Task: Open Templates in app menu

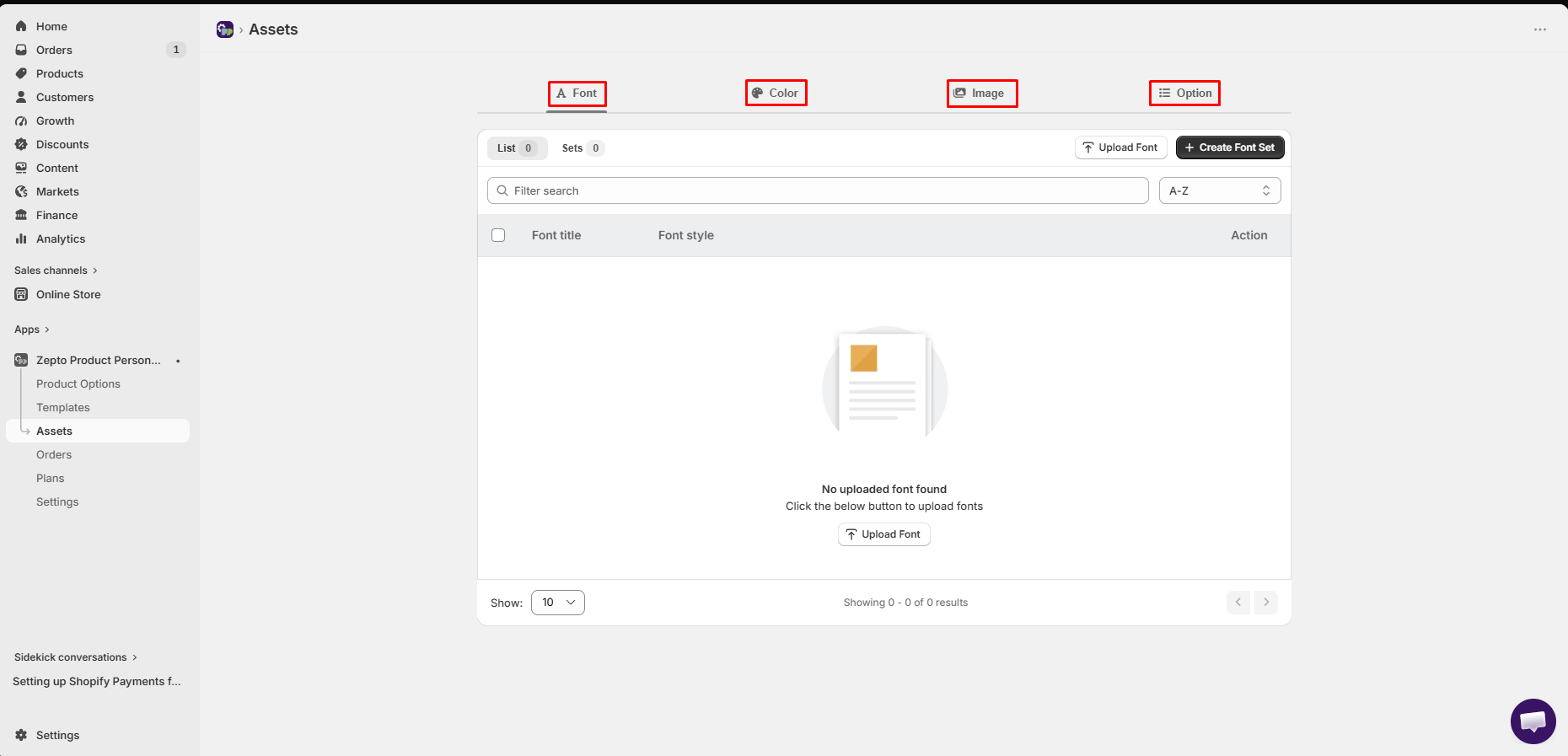Action: coord(63,407)
